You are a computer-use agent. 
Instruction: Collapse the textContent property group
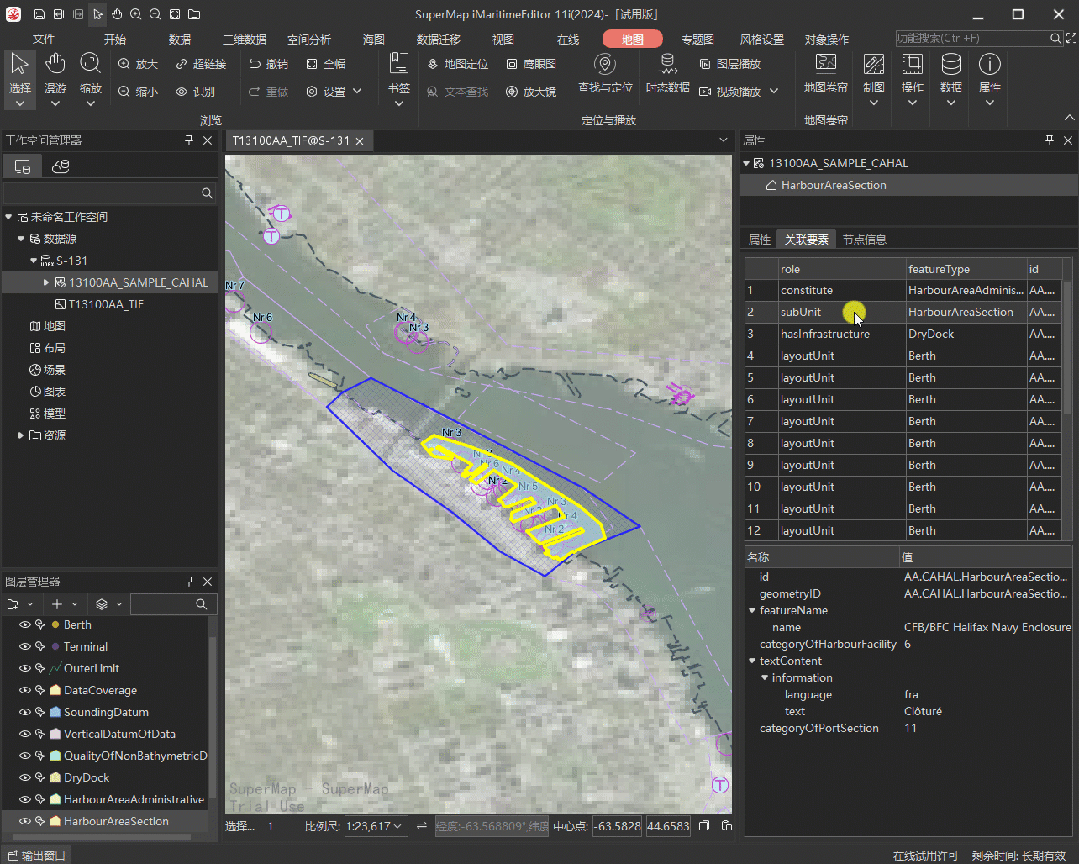[x=752, y=661]
